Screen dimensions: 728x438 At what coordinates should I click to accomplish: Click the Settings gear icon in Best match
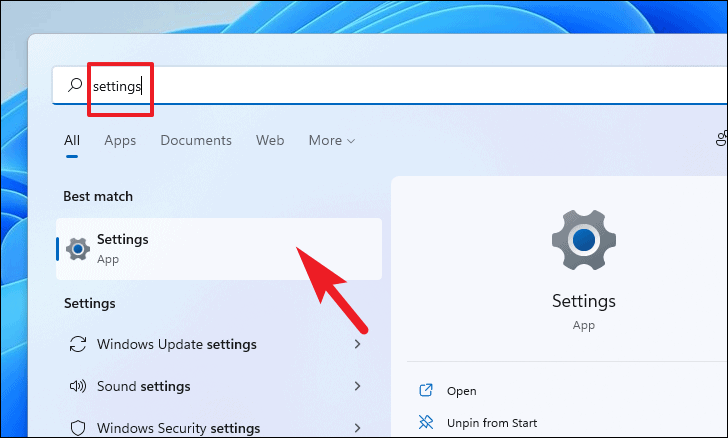coord(78,249)
